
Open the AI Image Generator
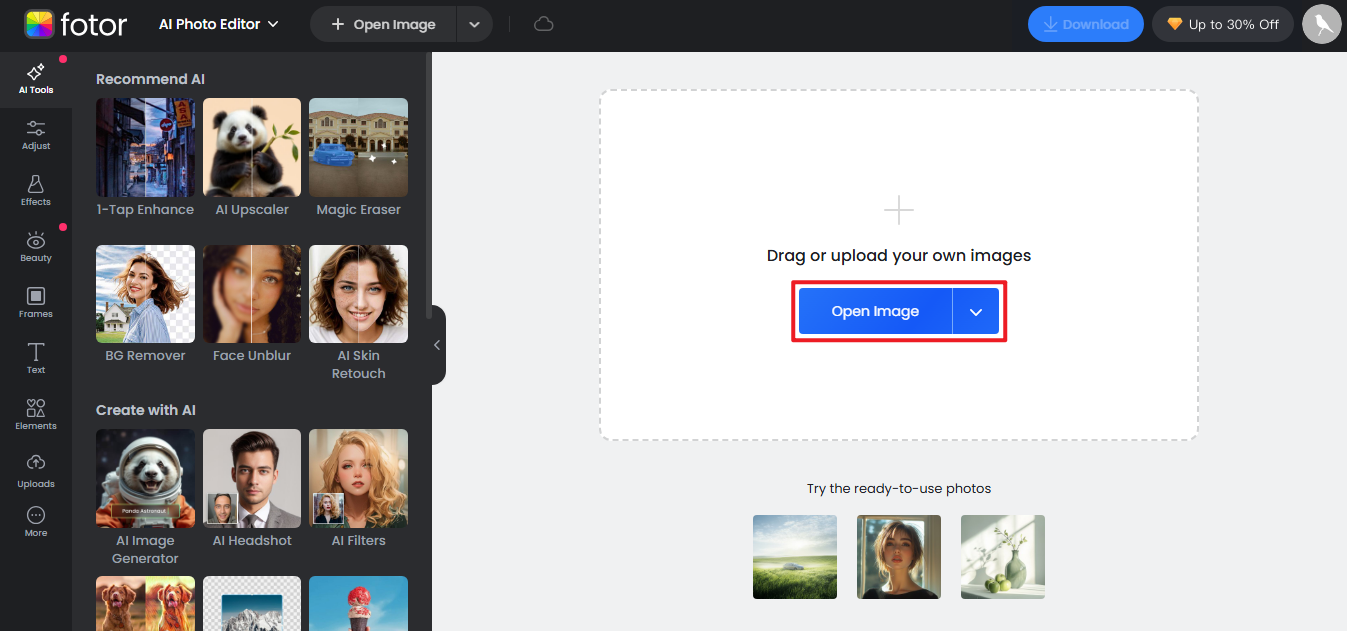pos(145,498)
